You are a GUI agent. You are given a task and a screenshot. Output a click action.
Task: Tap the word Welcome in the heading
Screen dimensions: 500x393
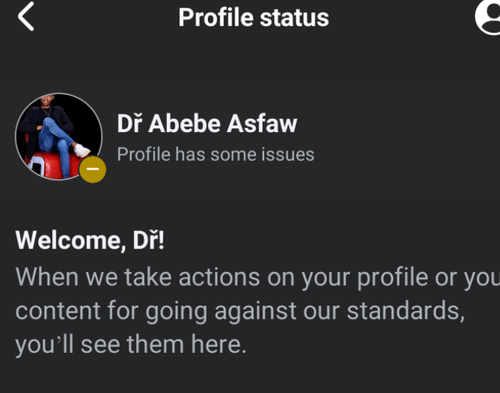click(70, 240)
